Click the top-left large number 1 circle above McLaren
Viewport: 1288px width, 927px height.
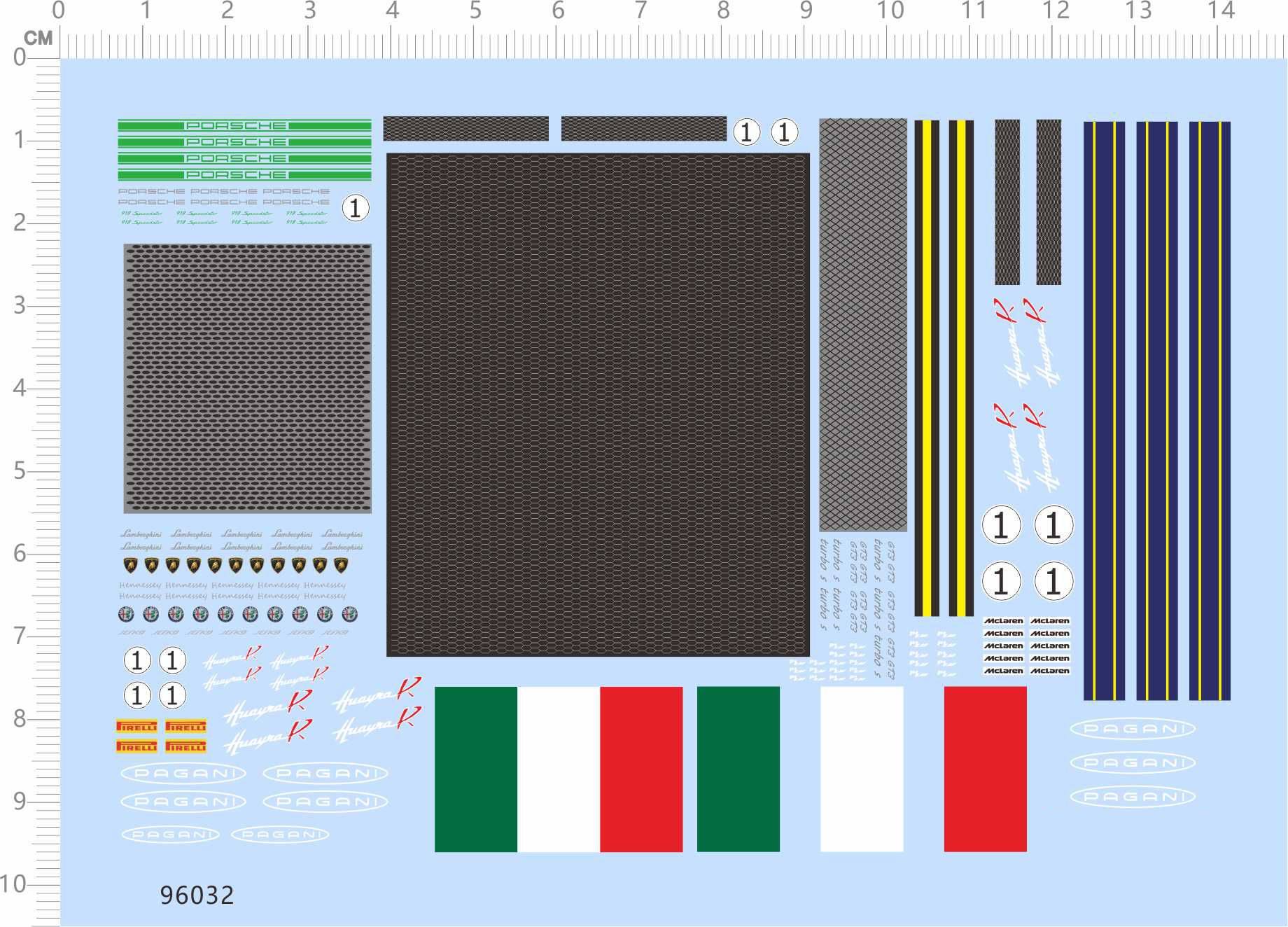[x=1001, y=525]
